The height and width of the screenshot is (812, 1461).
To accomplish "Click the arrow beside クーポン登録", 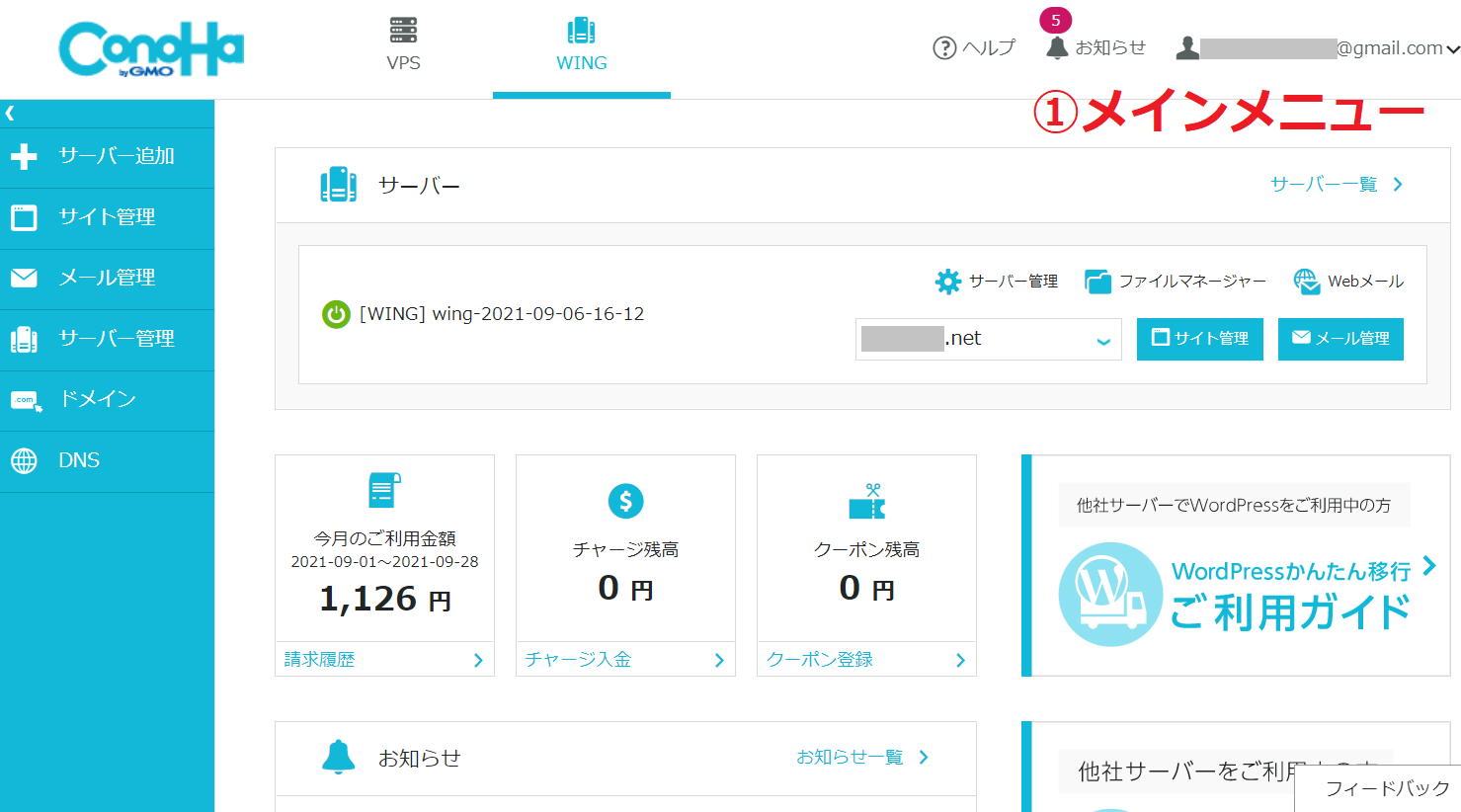I will click(960, 660).
